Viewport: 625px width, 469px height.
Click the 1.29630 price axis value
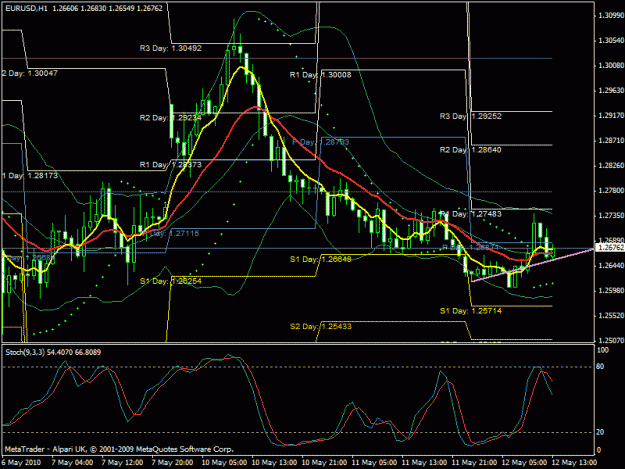click(611, 90)
